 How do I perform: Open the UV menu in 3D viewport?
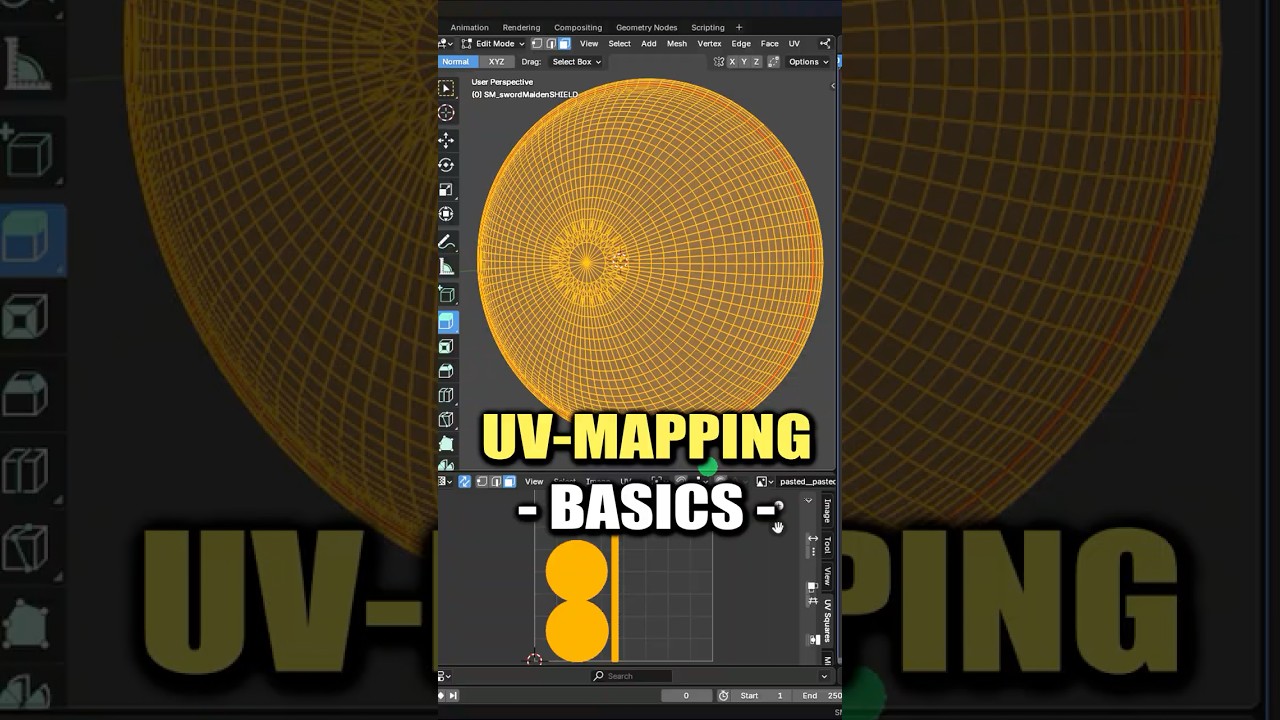(794, 44)
